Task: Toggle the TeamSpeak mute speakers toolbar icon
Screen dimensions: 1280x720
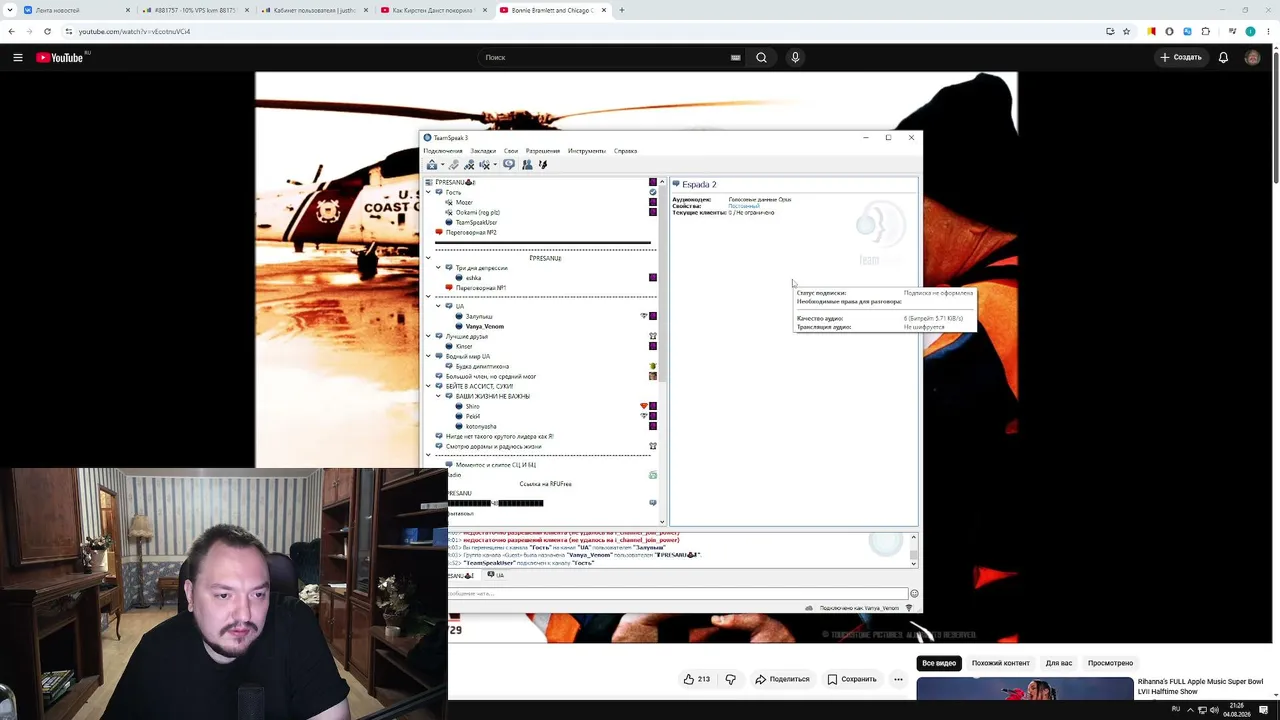Action: pos(484,165)
